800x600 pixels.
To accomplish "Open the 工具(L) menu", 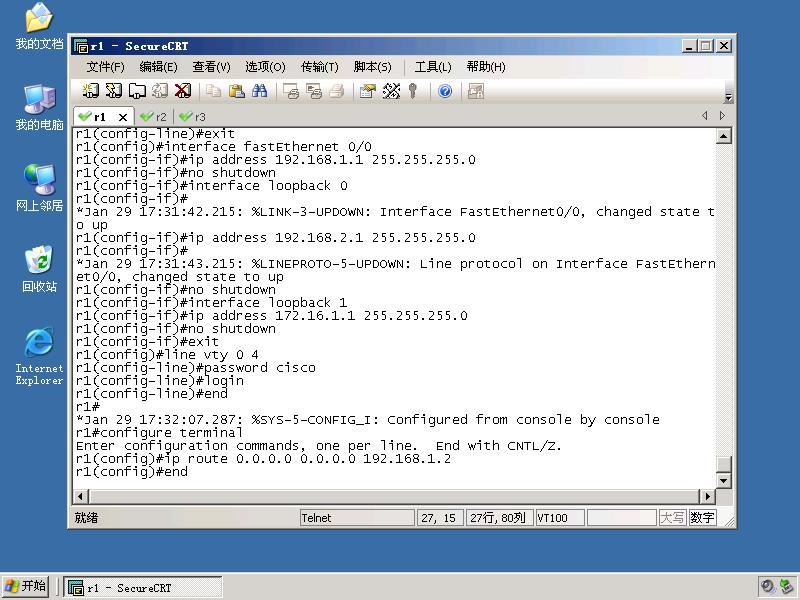I will [433, 67].
